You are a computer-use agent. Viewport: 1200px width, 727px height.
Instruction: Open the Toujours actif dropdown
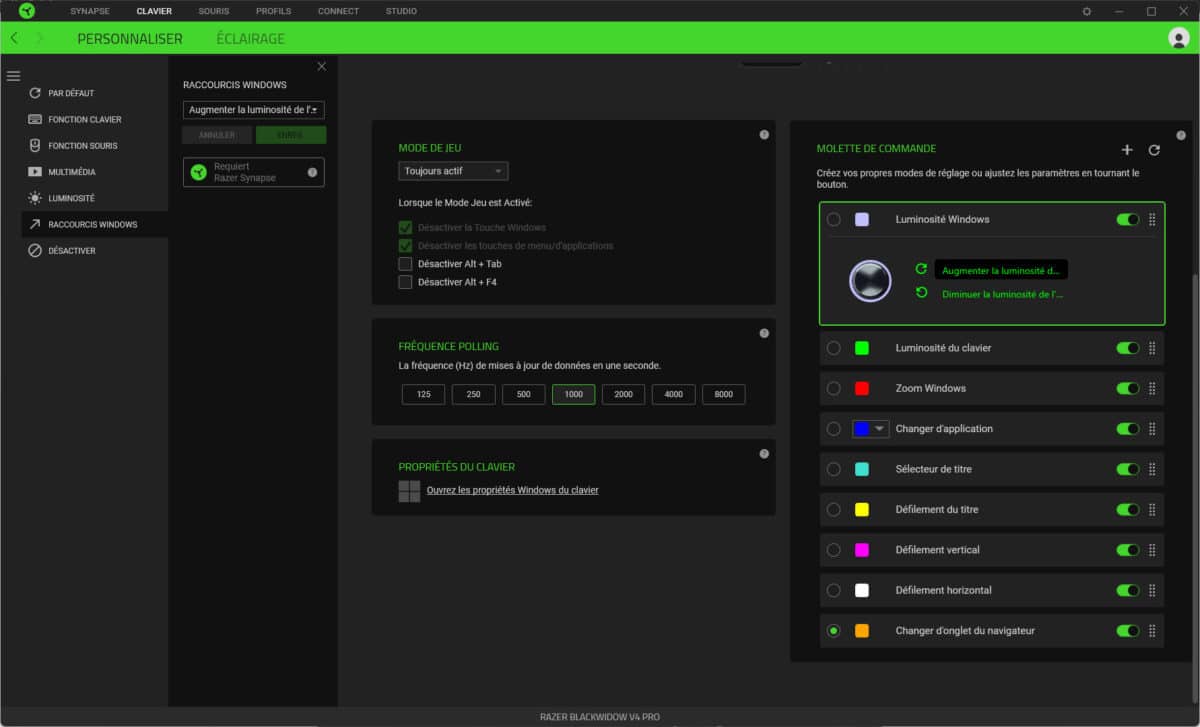pyautogui.click(x=453, y=171)
